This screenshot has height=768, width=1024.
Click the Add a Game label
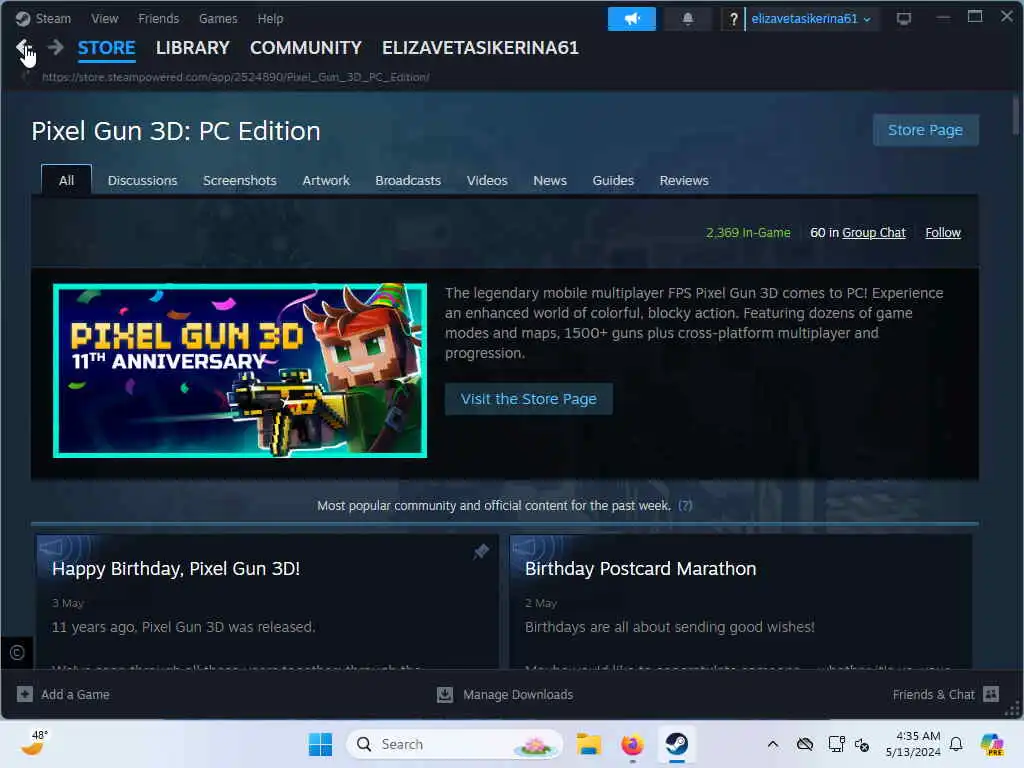(75, 694)
